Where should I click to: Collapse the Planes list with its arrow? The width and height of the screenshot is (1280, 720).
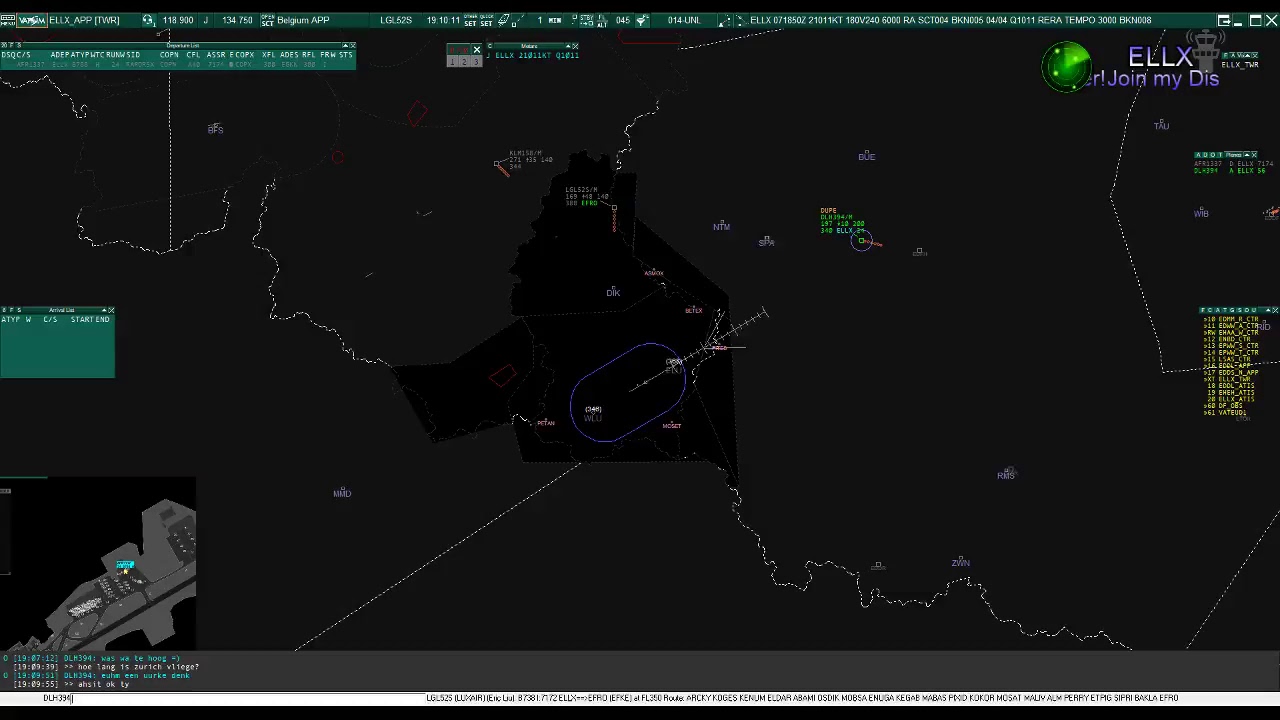pyautogui.click(x=1246, y=155)
